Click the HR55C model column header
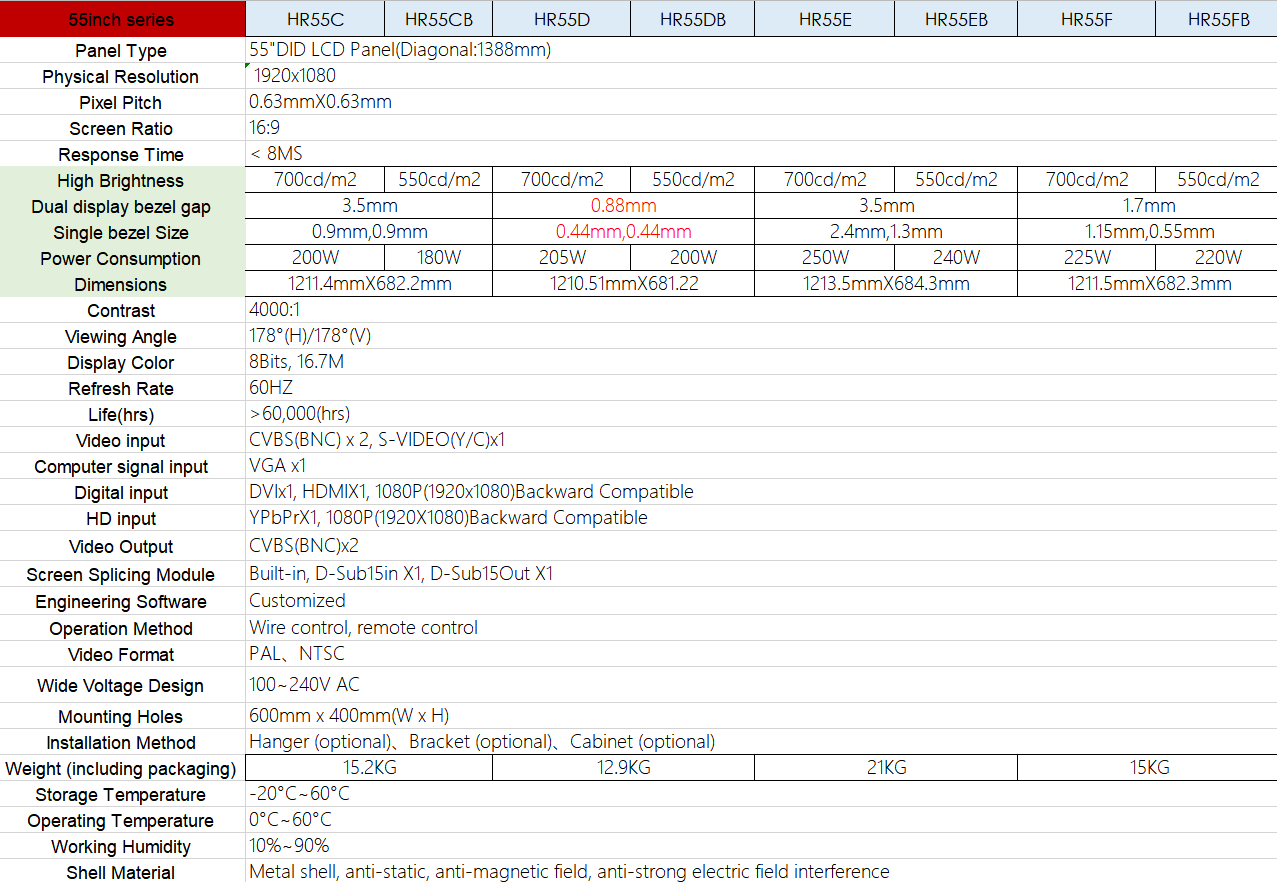This screenshot has width=1277, height=882. click(x=315, y=19)
